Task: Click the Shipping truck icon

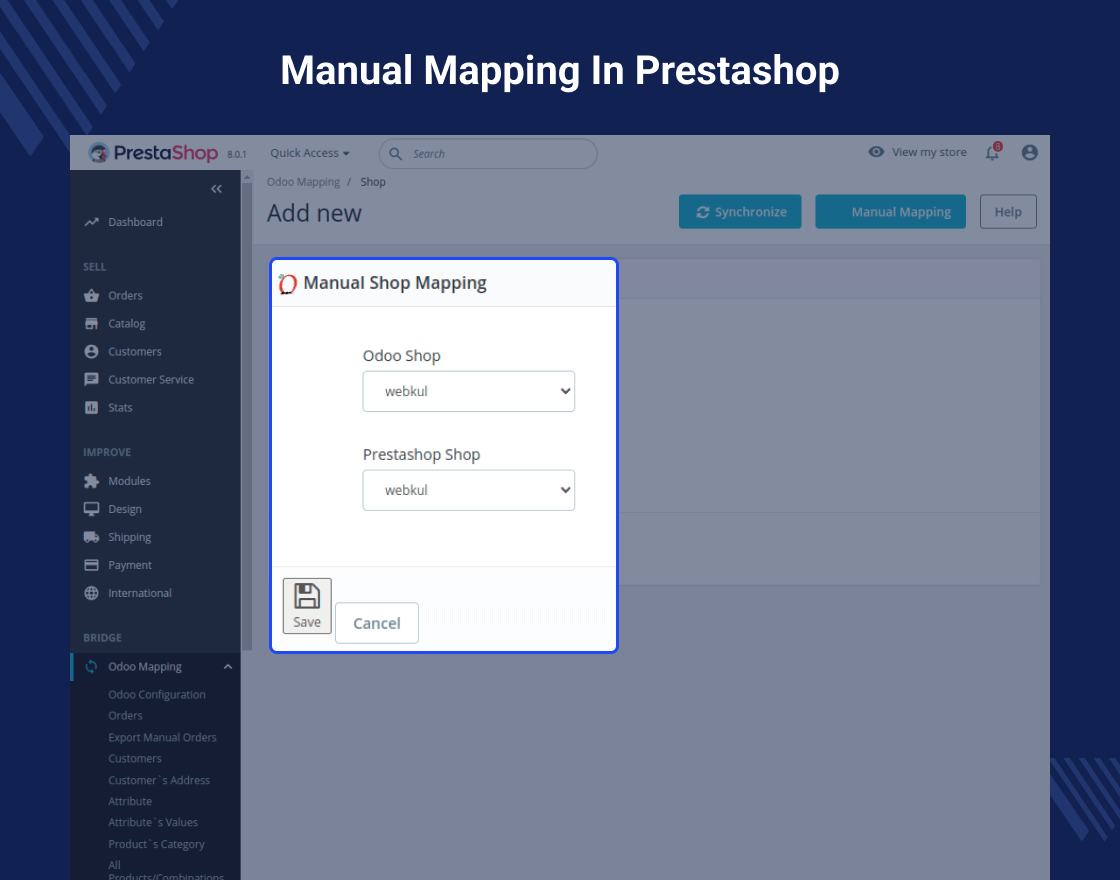Action: (x=91, y=536)
